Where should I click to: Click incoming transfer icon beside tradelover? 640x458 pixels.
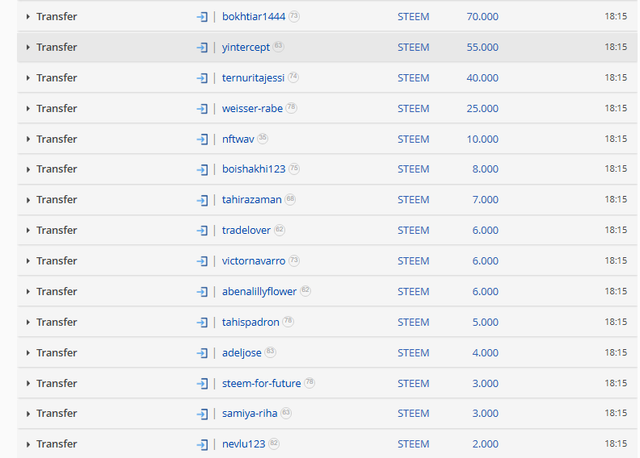[x=202, y=231]
